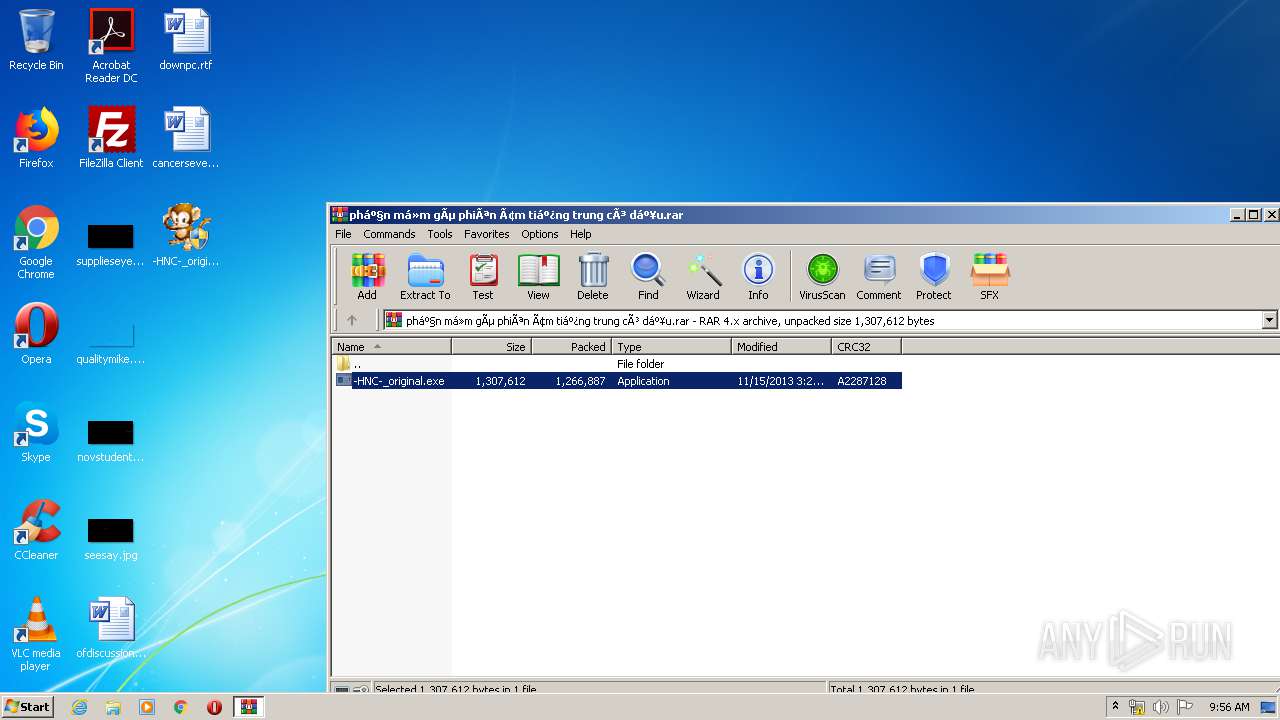
Task: Open the Find magnifier tool
Action: coord(648,276)
